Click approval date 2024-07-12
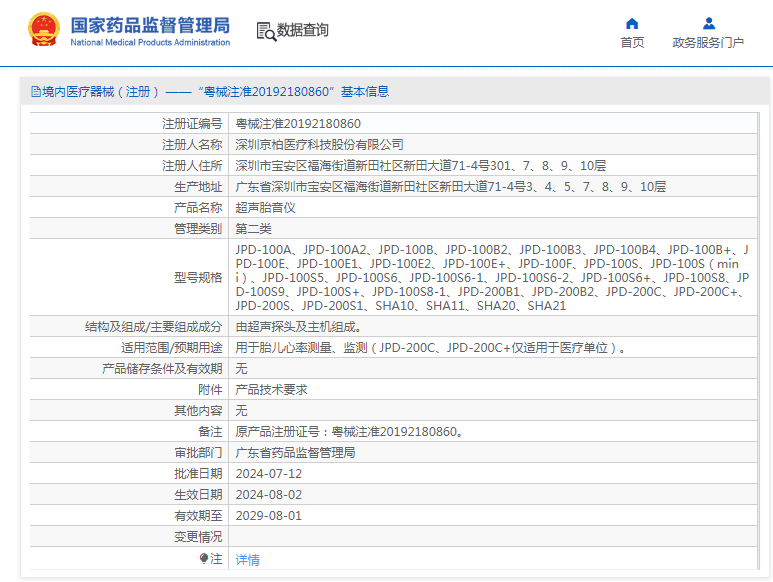 click(x=269, y=474)
